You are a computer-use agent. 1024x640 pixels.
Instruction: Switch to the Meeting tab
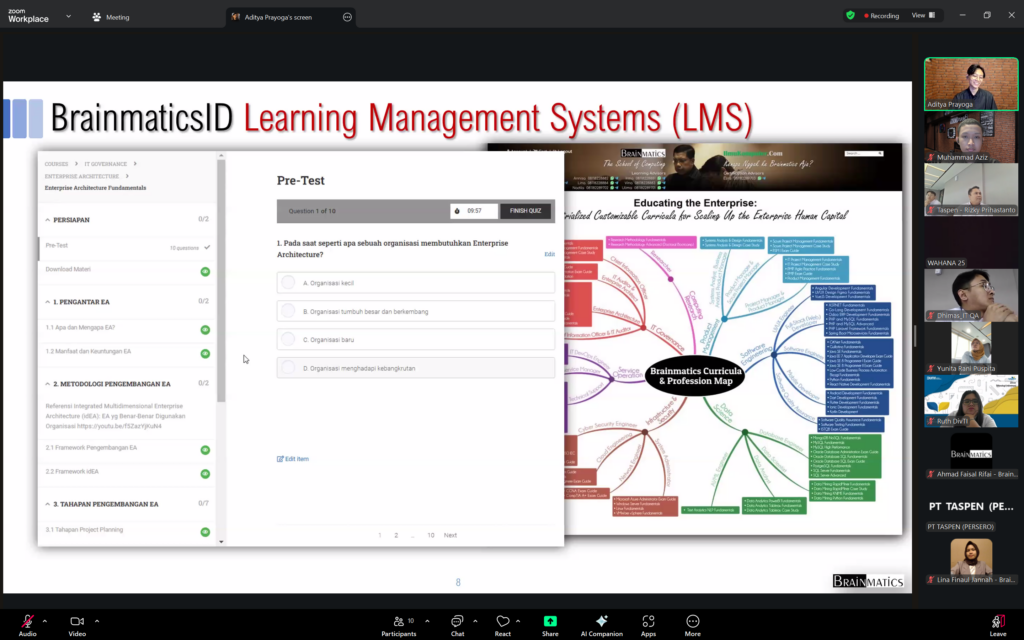(110, 17)
